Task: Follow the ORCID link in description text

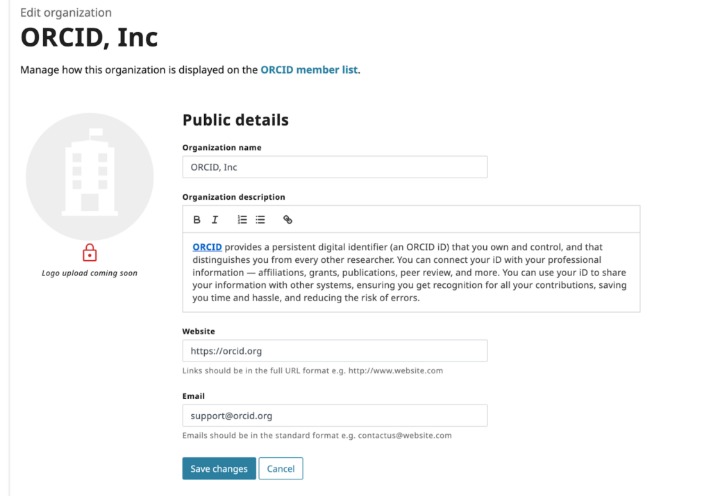Action: (207, 247)
